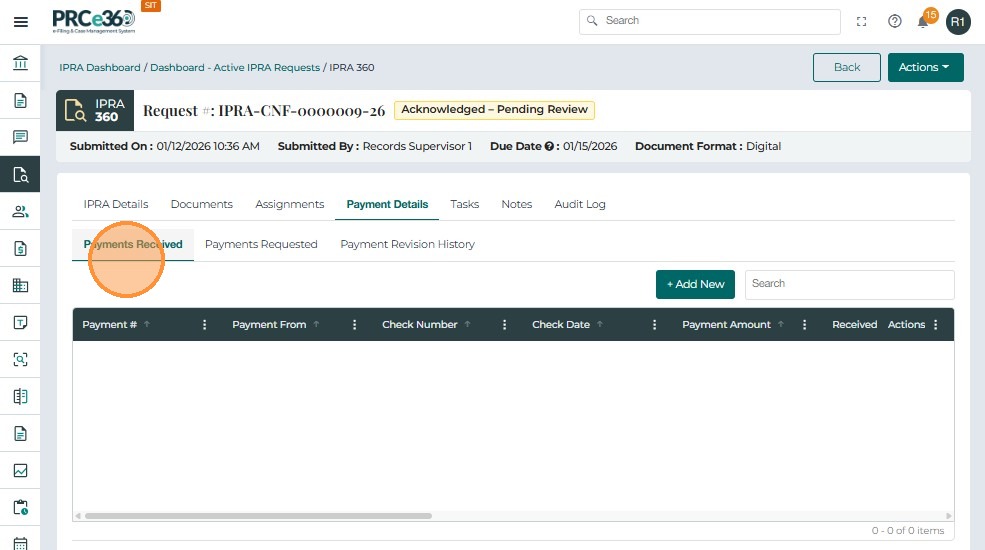Expand the Actions dropdown button
This screenshot has width=985, height=550.
coord(925,67)
